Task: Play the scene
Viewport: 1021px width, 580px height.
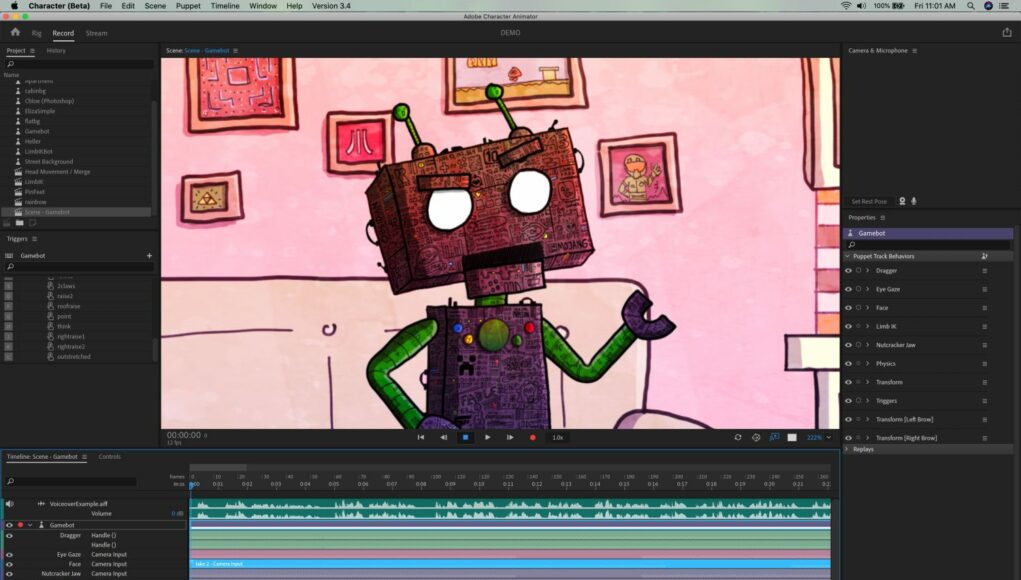Action: click(x=487, y=437)
